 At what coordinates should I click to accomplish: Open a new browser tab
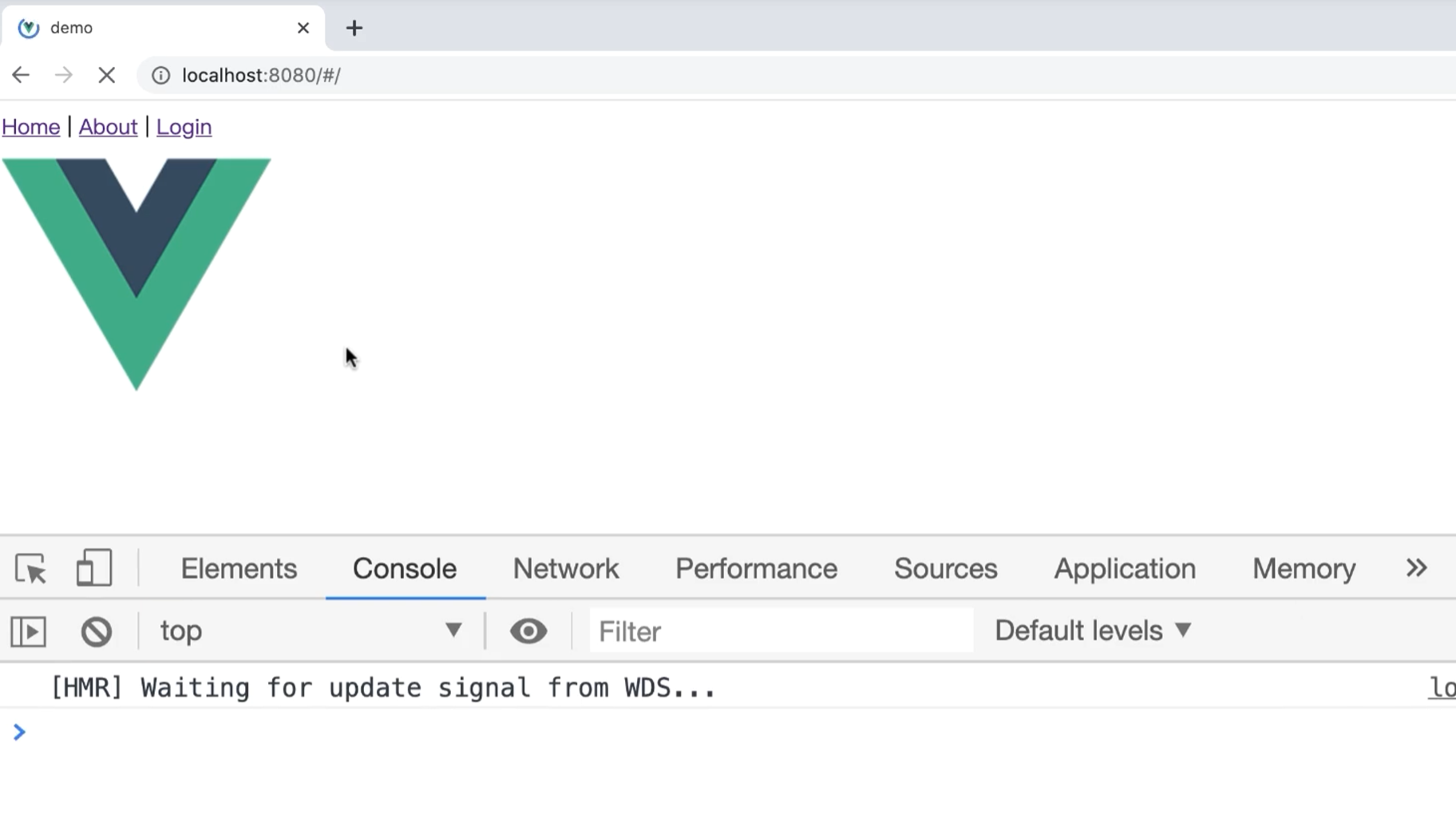(x=354, y=28)
